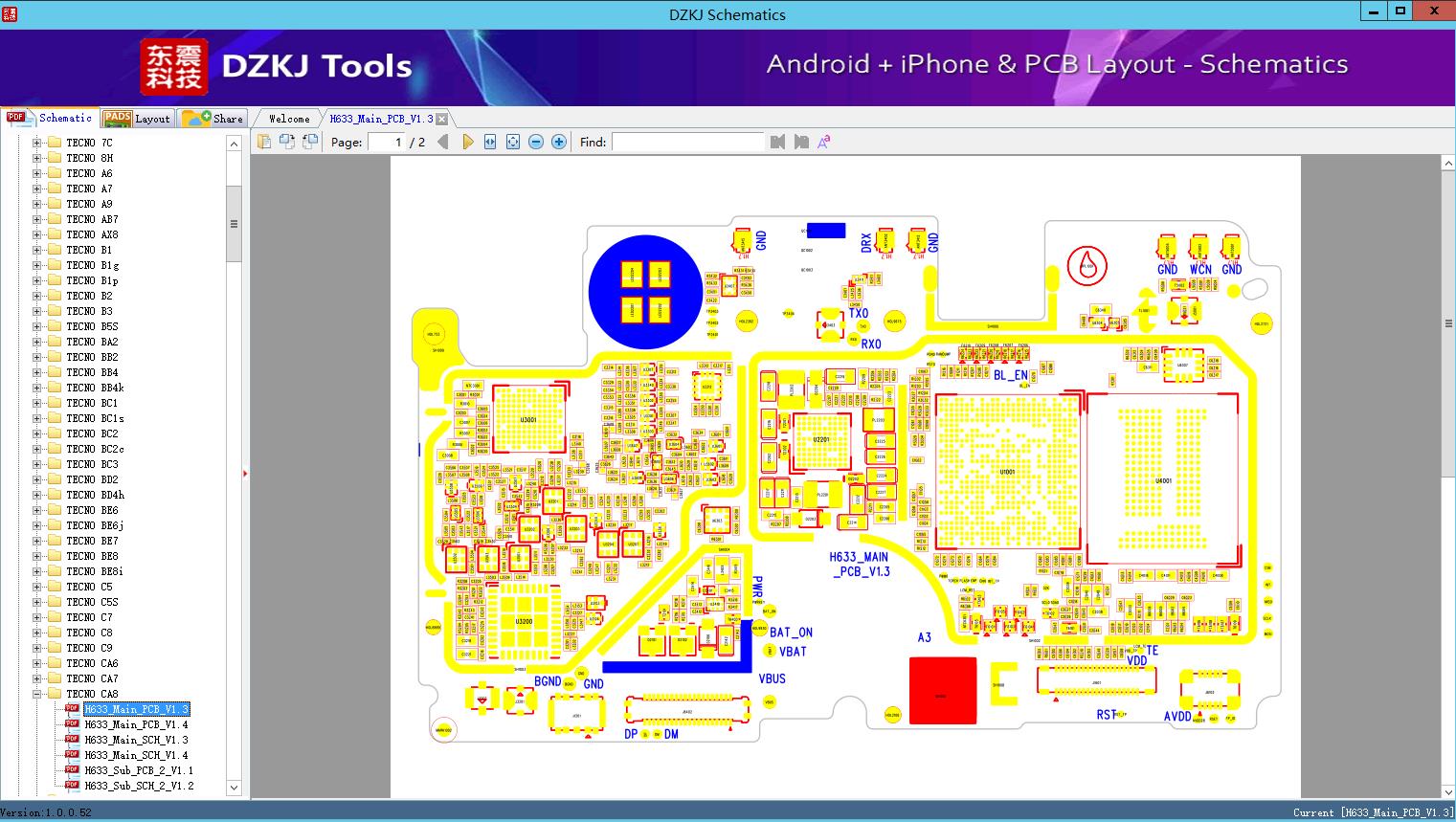Click the folder icon beside TECNO CA8
The image size is (1456, 822).
pos(55,694)
